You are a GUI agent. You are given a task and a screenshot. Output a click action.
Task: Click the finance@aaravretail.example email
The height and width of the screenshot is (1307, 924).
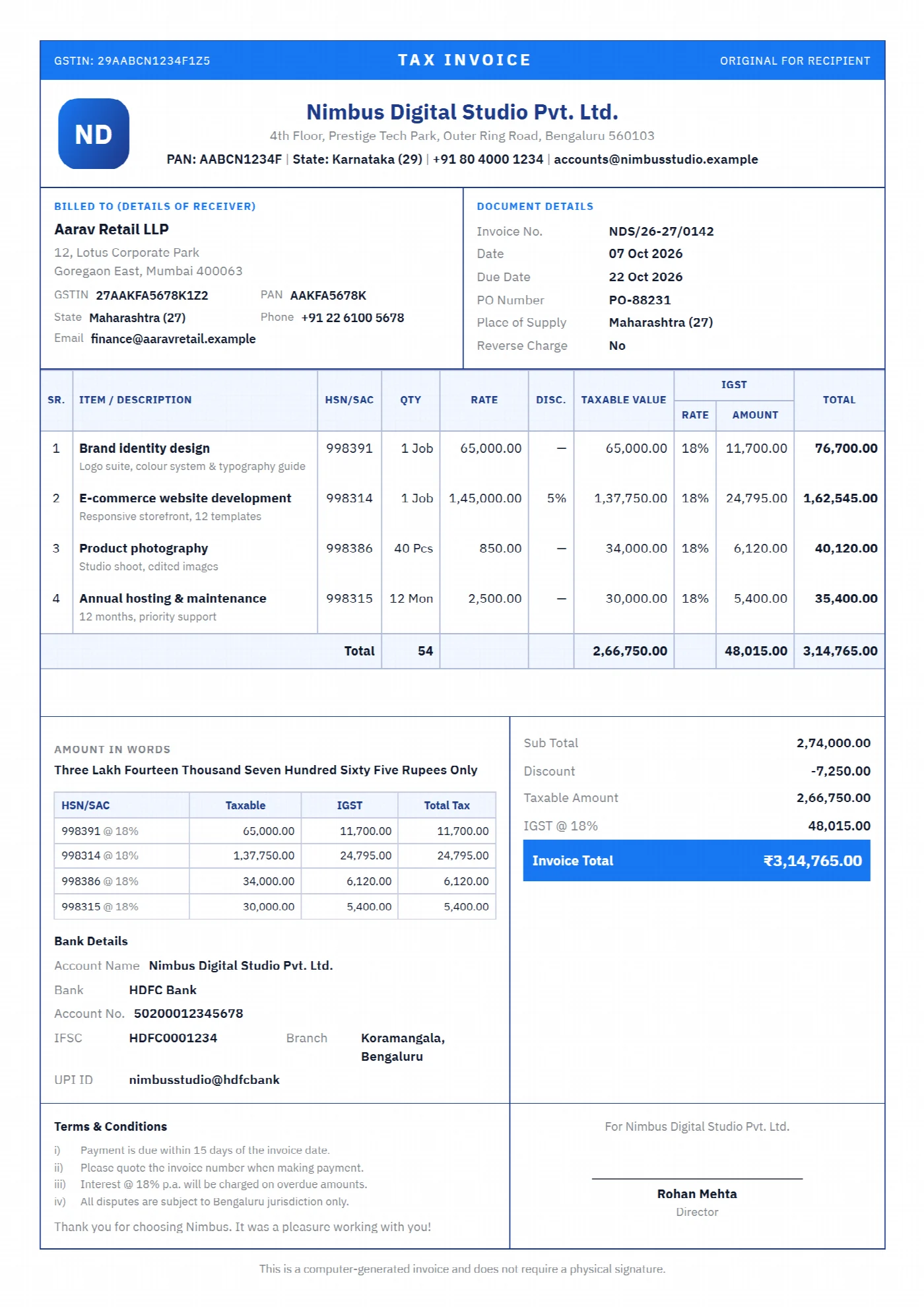point(173,339)
